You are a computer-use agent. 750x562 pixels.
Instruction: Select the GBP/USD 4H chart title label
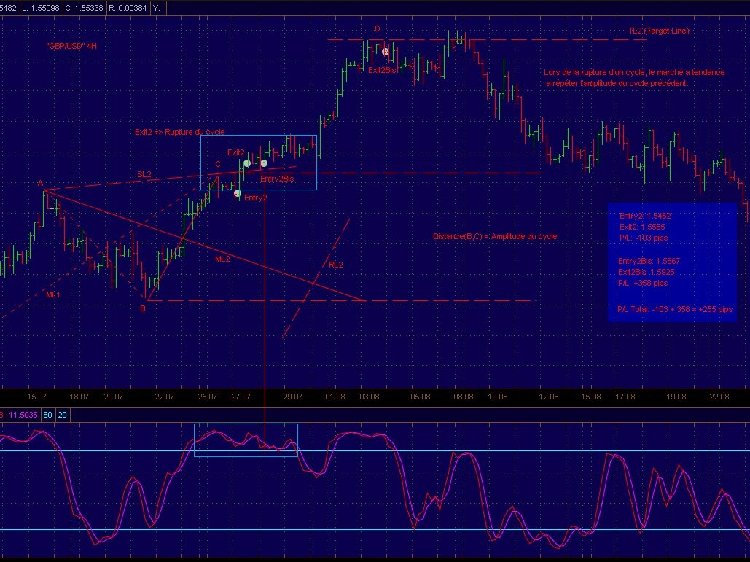[72, 46]
